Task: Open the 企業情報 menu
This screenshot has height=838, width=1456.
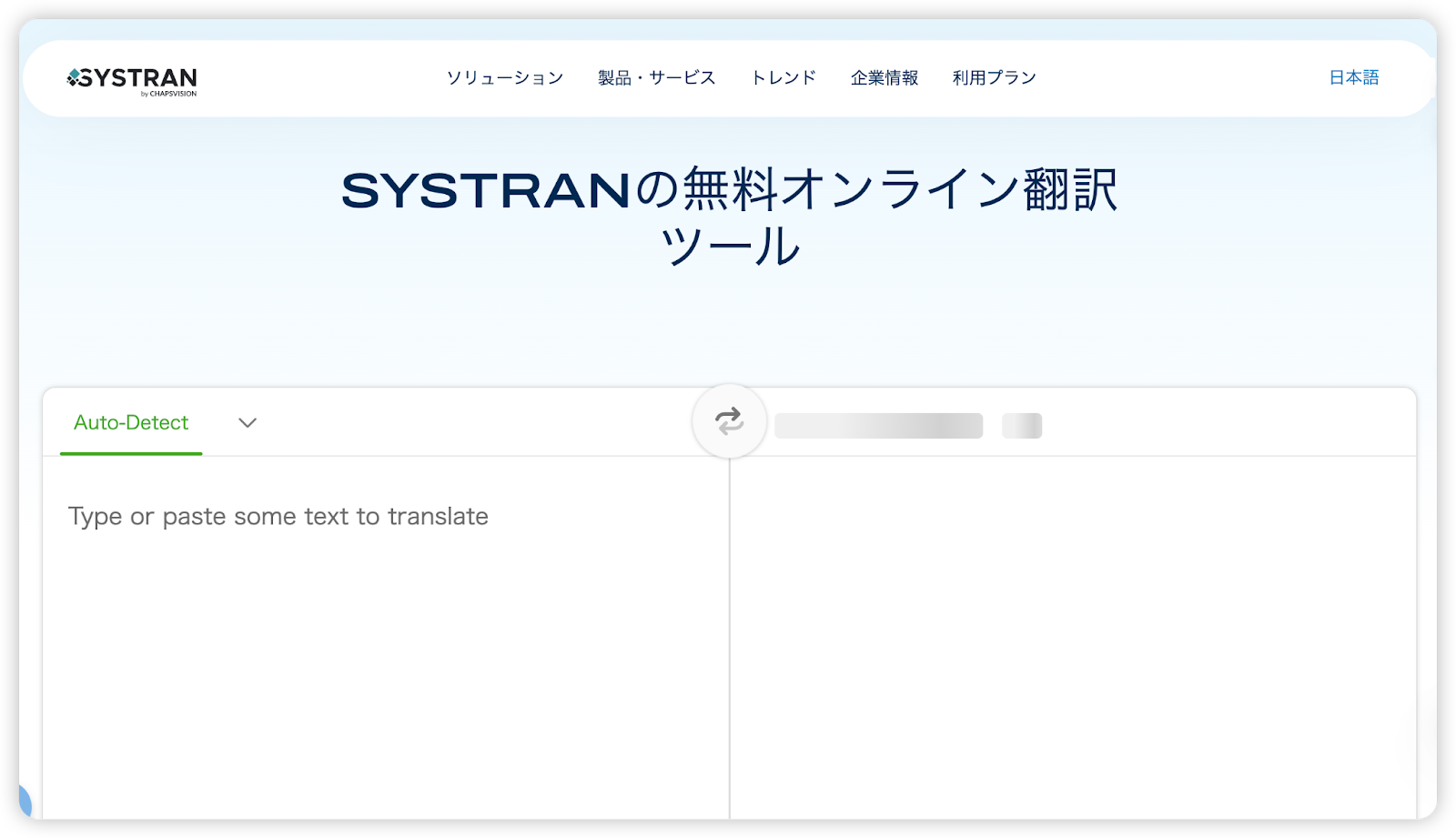Action: click(885, 78)
